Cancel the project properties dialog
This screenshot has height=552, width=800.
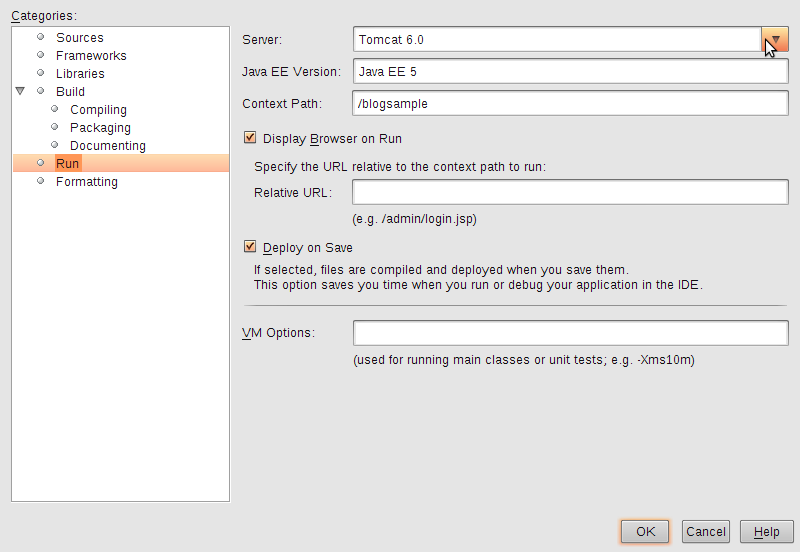tap(706, 532)
